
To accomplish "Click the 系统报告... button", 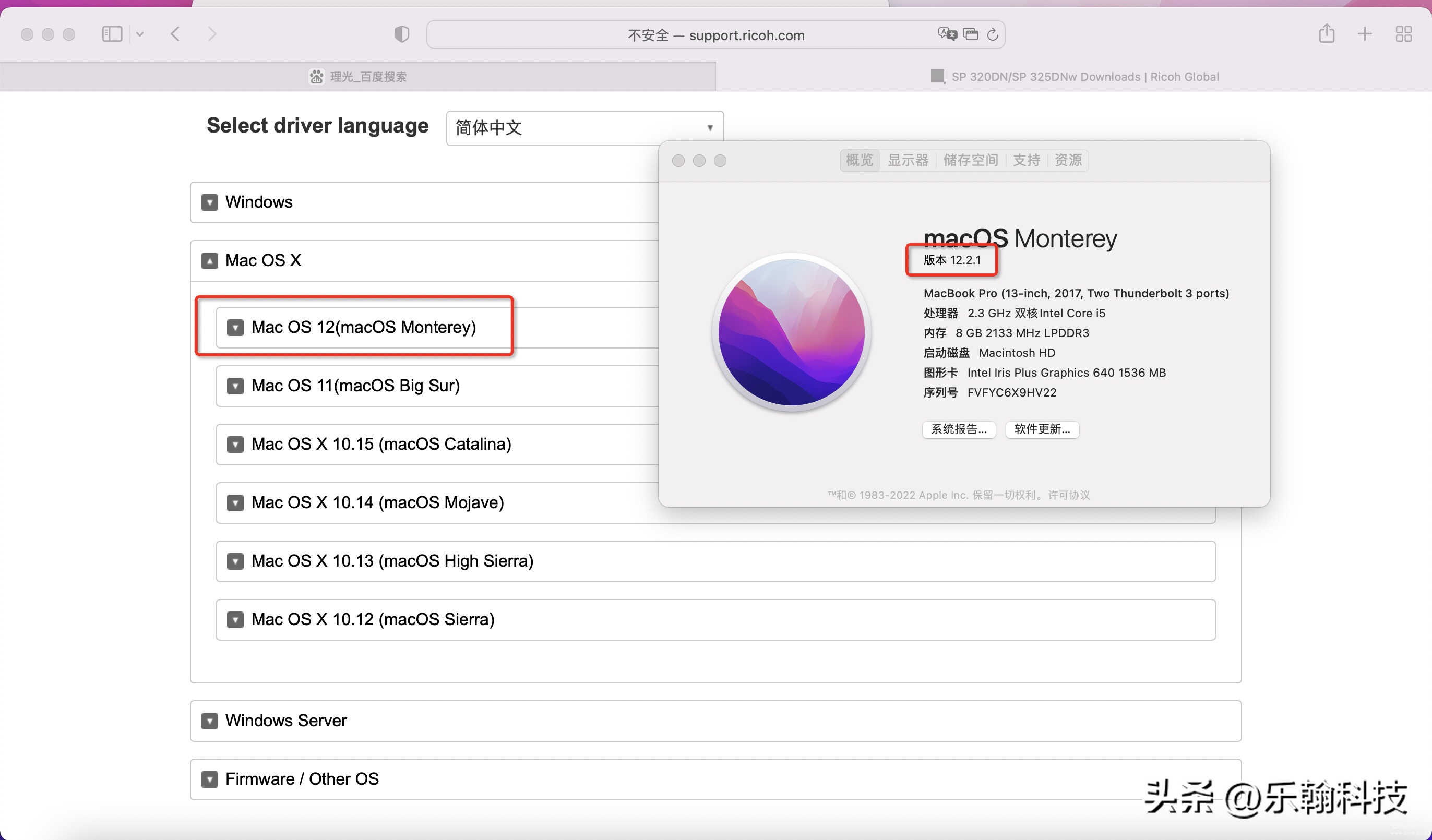I will (959, 429).
